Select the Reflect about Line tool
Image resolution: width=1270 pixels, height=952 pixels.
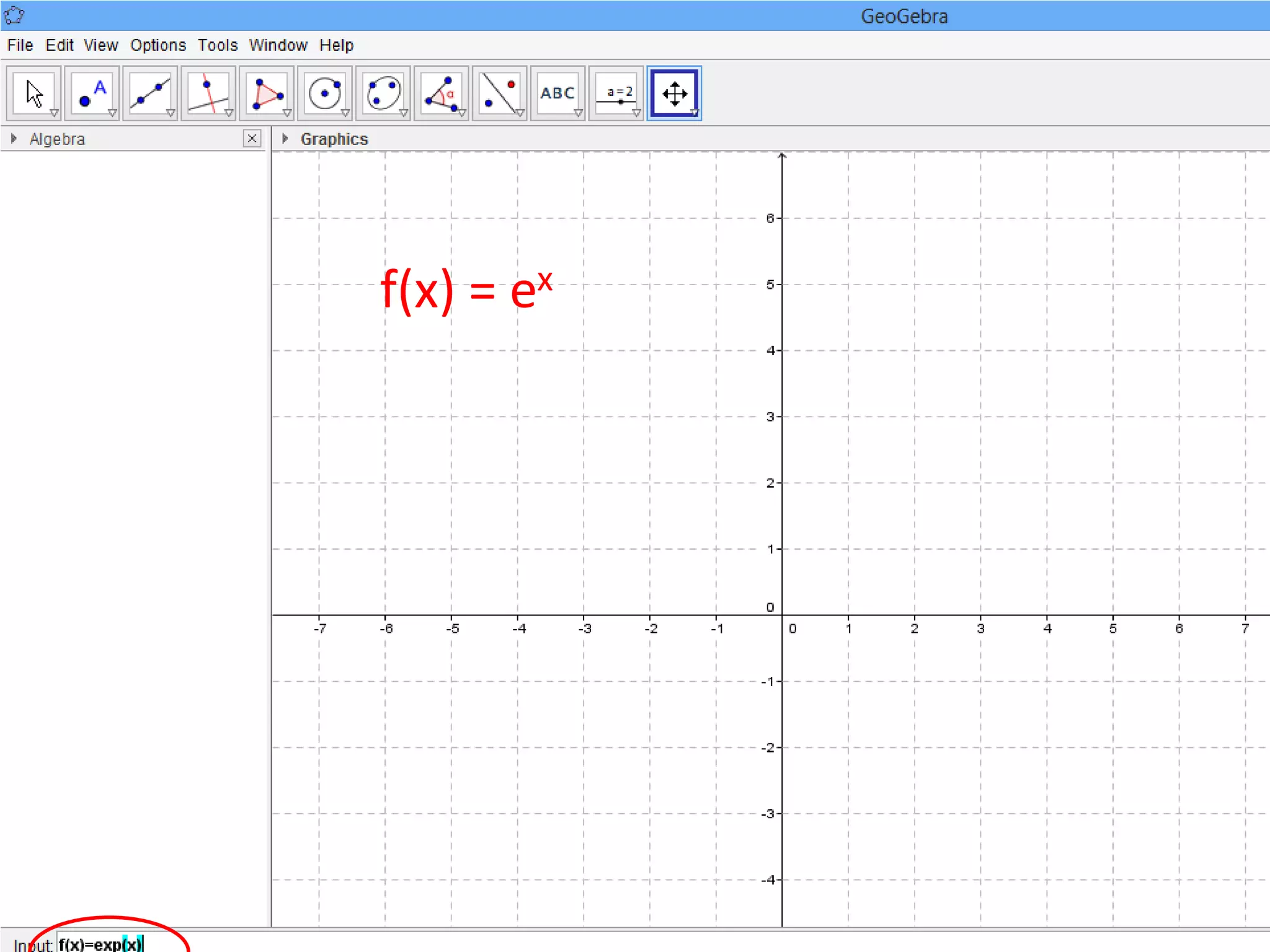click(x=500, y=93)
